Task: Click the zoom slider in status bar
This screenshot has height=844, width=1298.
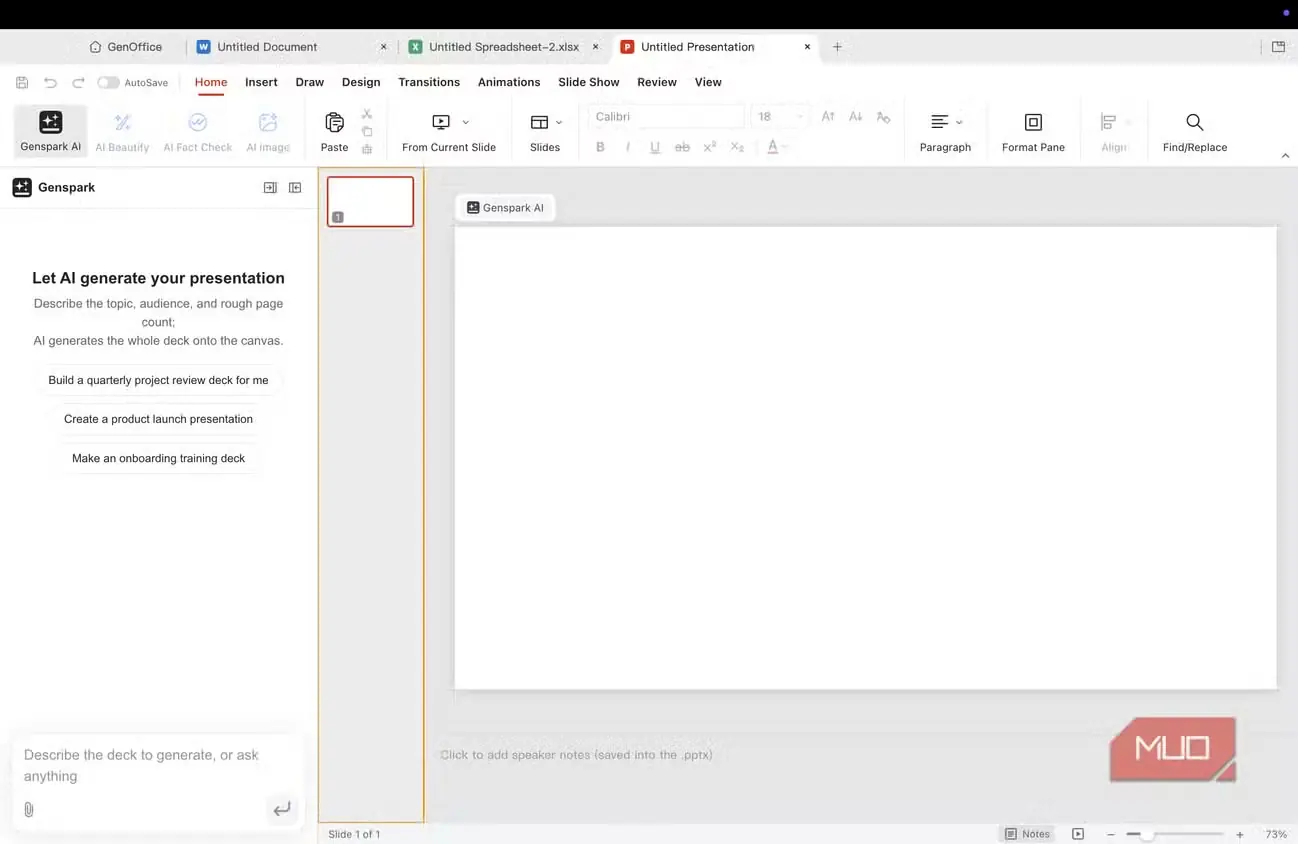Action: click(1175, 834)
